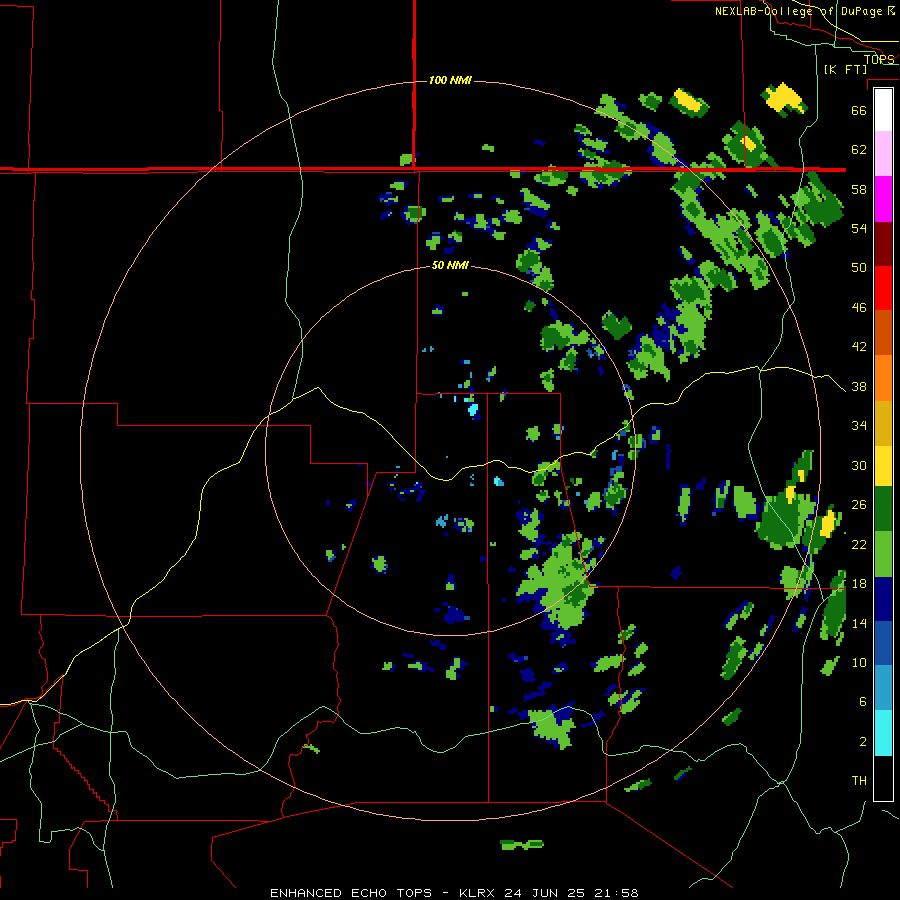The height and width of the screenshot is (900, 900).
Task: Click the NEXLAB-College of DuPage credit text
Action: click(x=804, y=11)
